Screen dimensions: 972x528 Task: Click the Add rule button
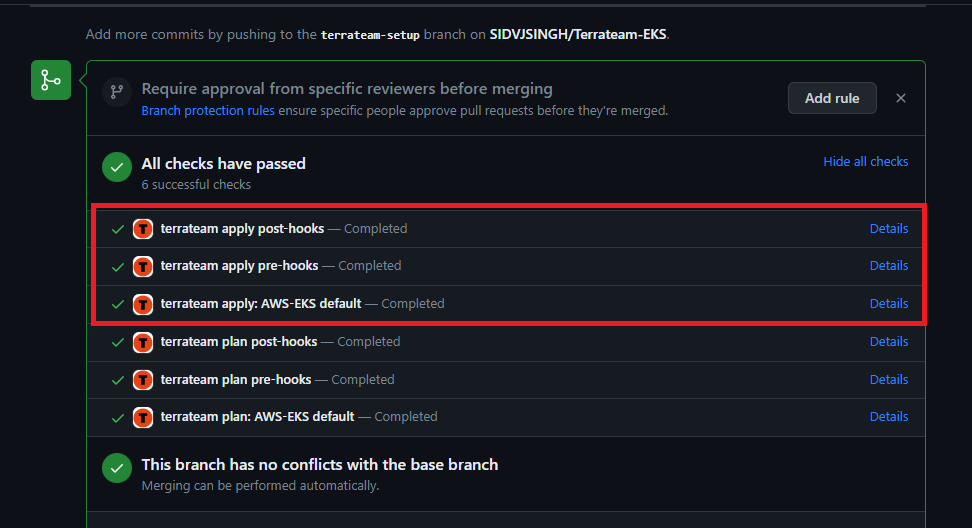(832, 98)
